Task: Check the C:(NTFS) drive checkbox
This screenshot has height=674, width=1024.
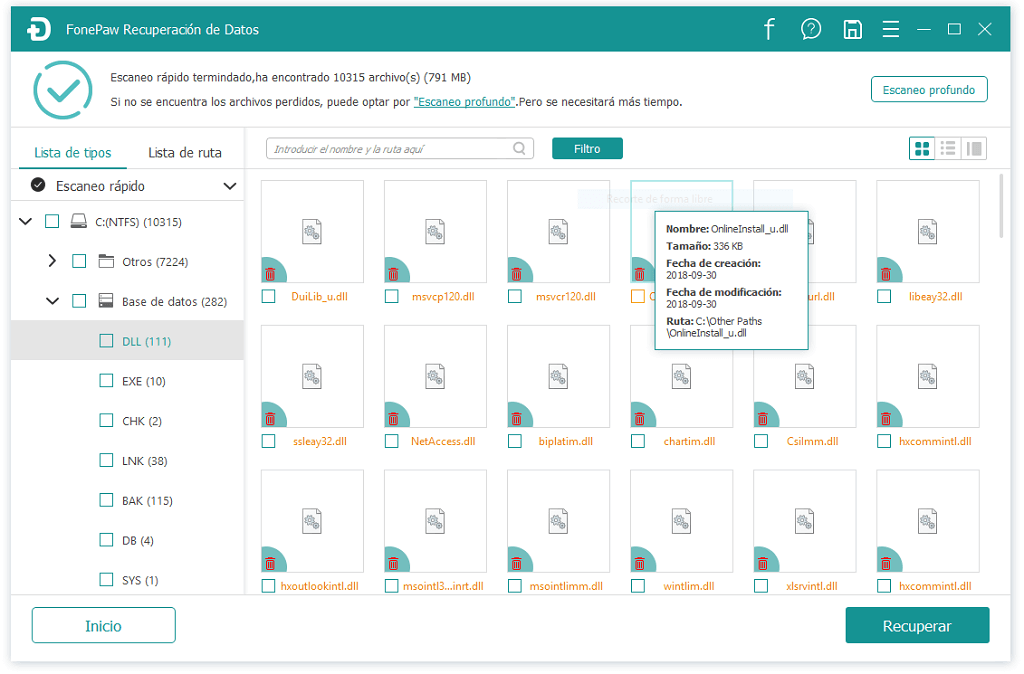Action: 52,221
